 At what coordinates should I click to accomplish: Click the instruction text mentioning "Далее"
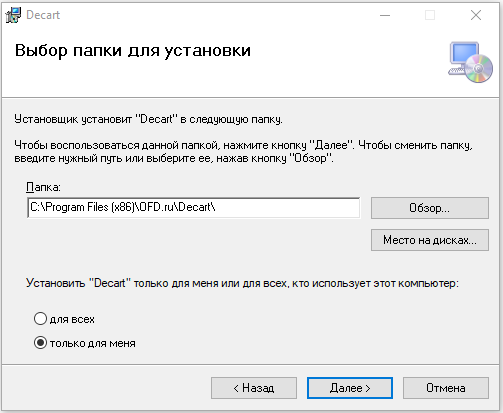(x=243, y=152)
